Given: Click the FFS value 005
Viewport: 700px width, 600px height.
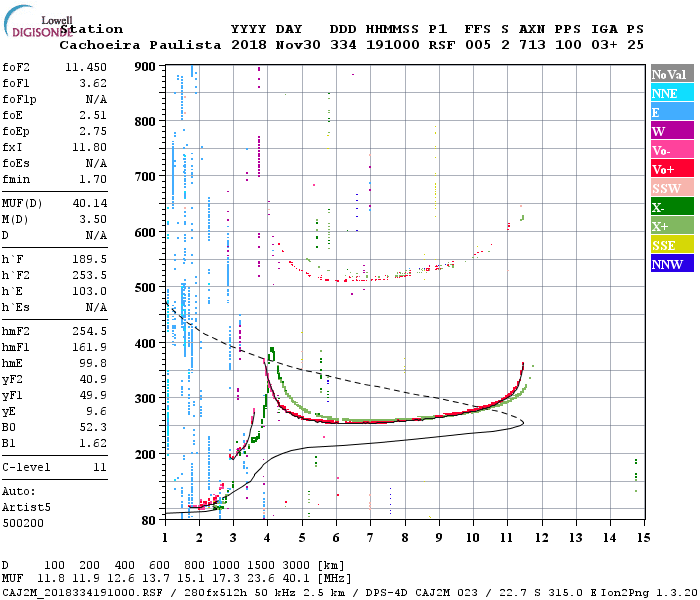Looking at the screenshot, I should (478, 45).
